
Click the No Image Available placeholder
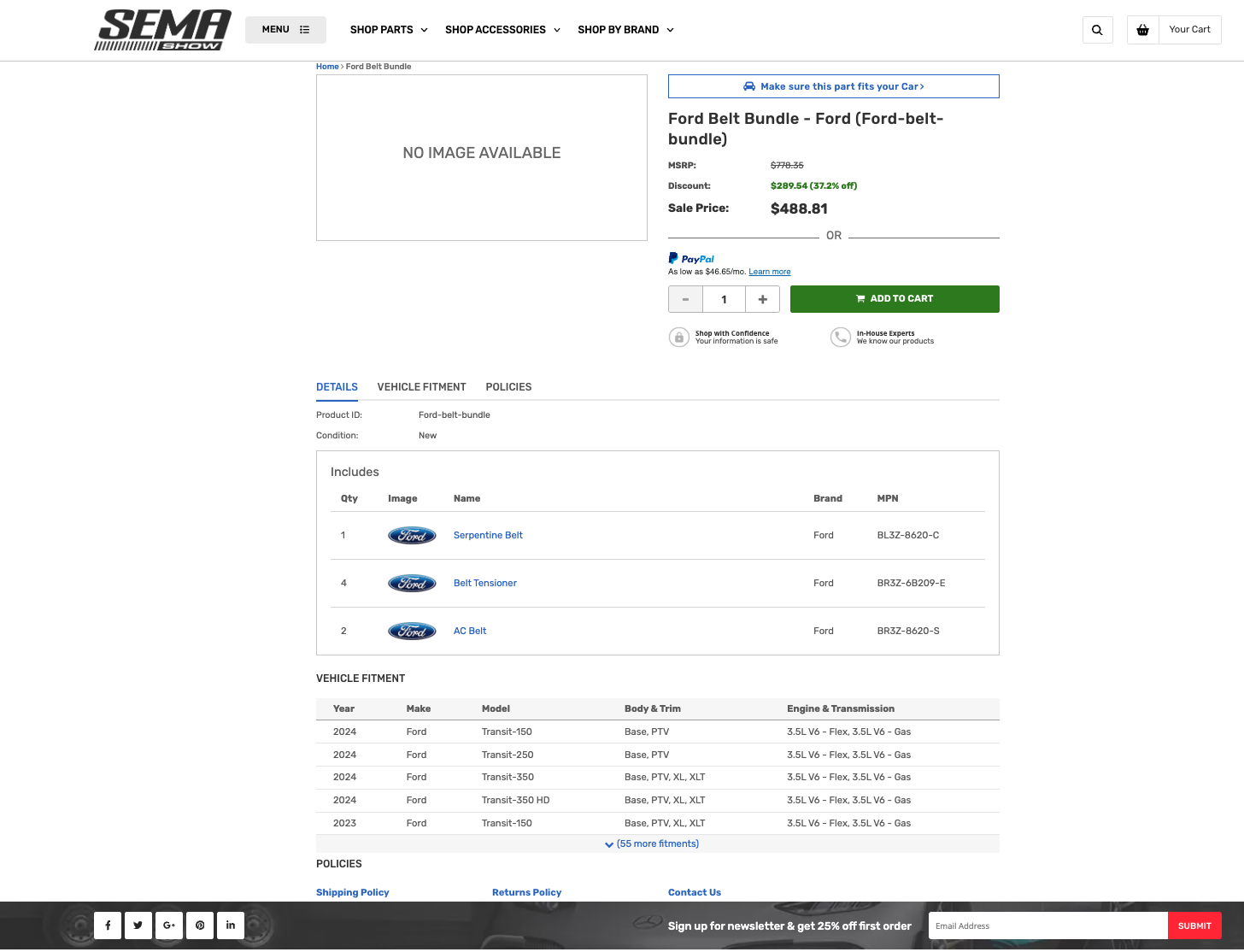click(482, 157)
